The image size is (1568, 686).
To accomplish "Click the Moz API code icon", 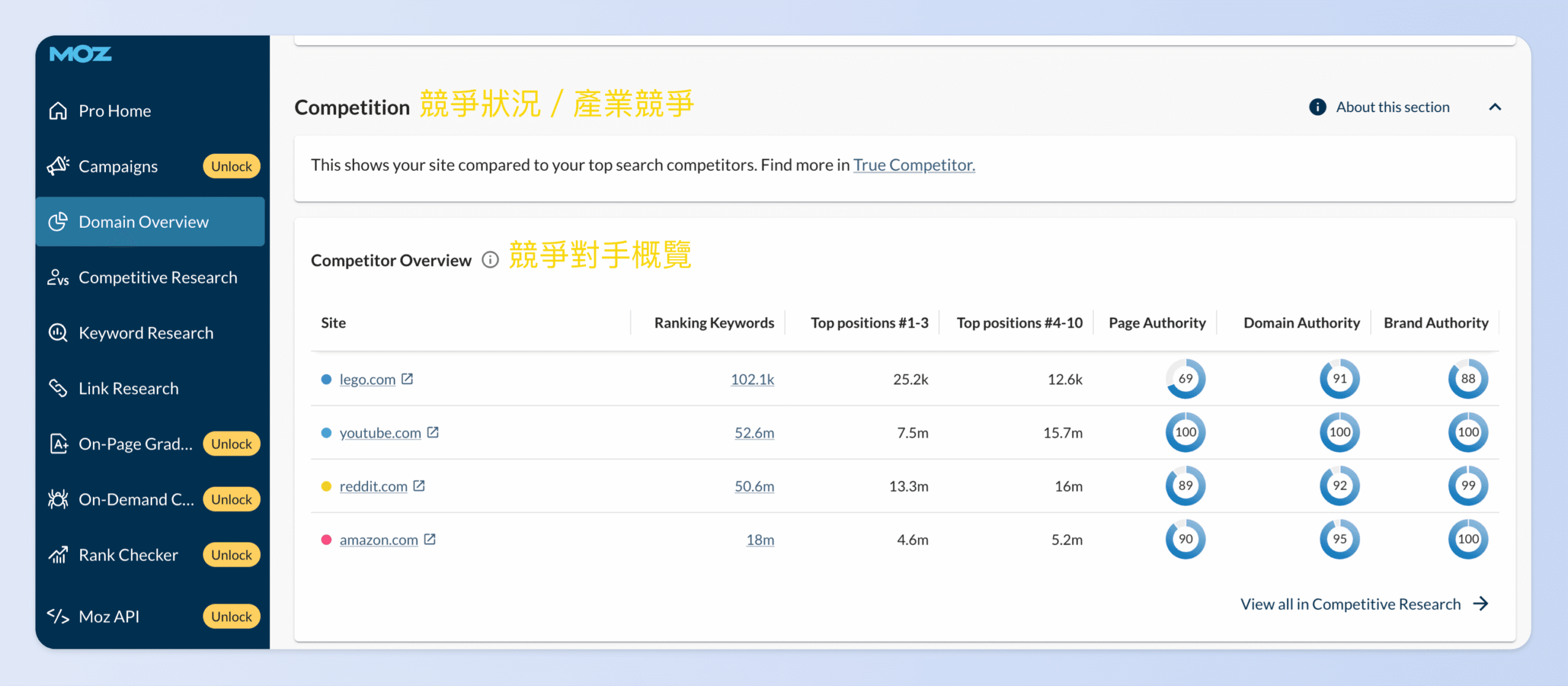I will coord(58,616).
